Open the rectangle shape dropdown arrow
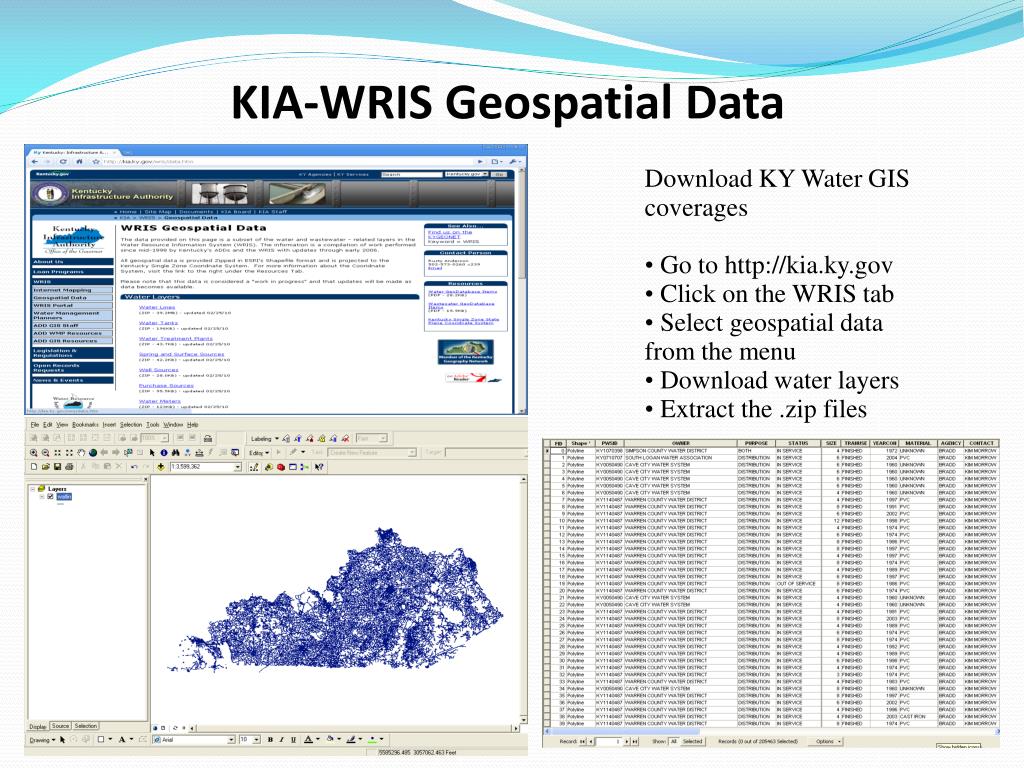Screen dimensions: 1024x768 (x=110, y=740)
